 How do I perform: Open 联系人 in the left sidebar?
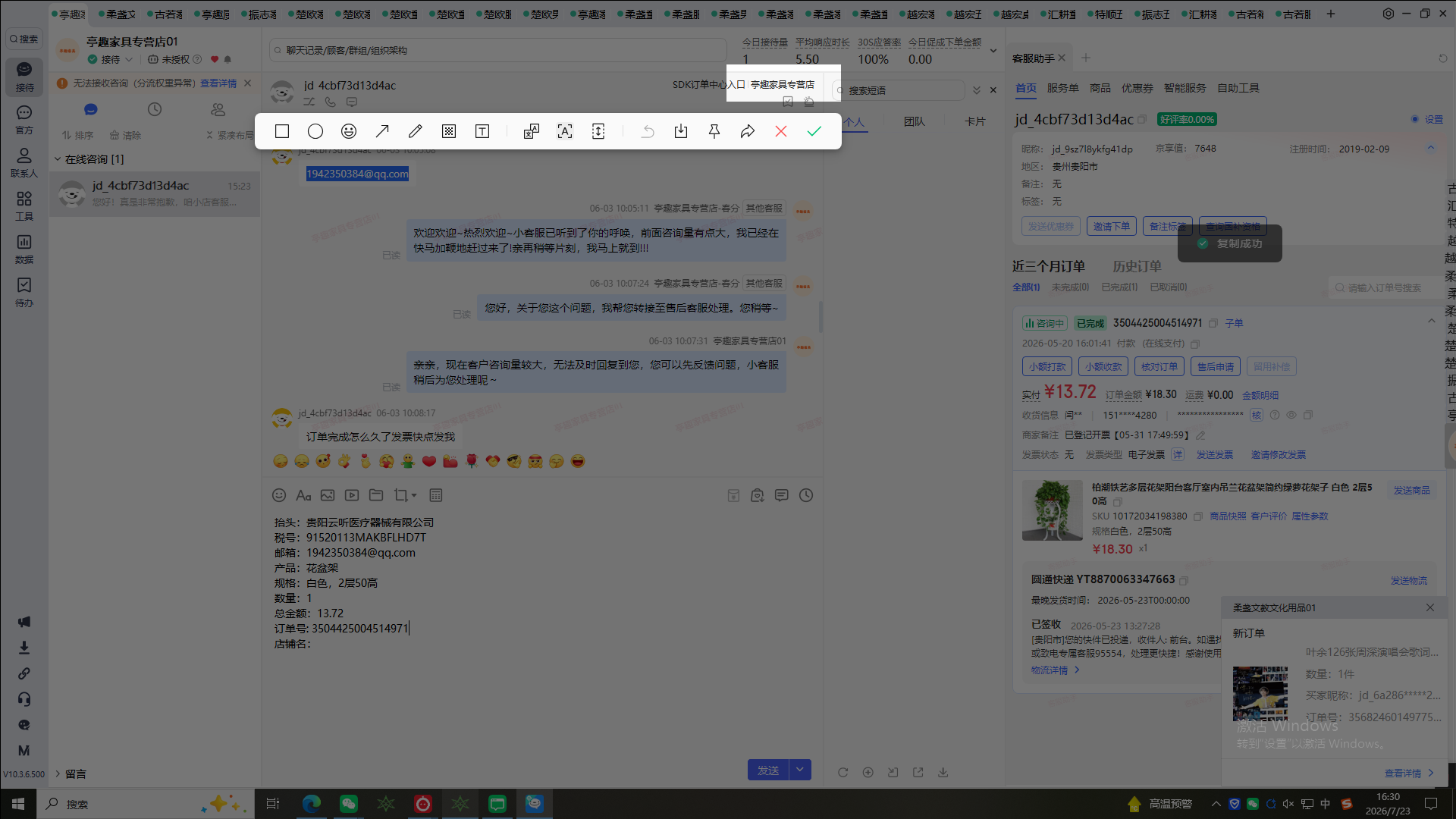(24, 162)
